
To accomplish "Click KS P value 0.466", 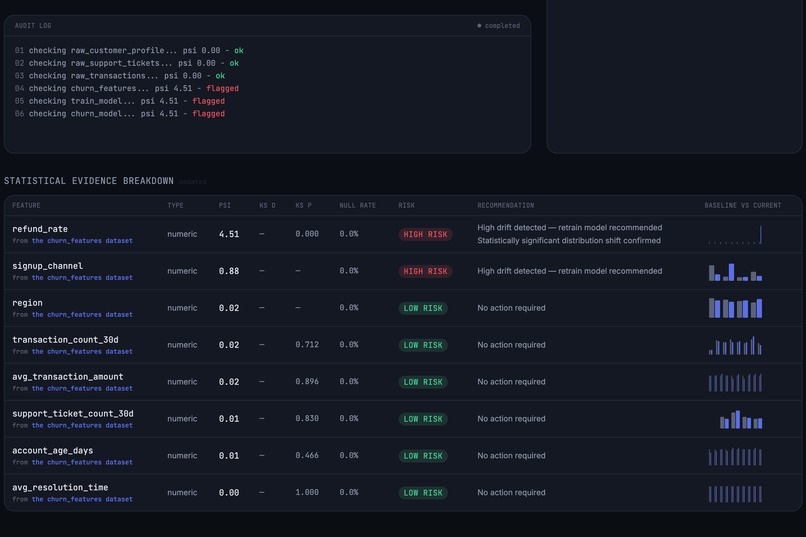I will [307, 456].
